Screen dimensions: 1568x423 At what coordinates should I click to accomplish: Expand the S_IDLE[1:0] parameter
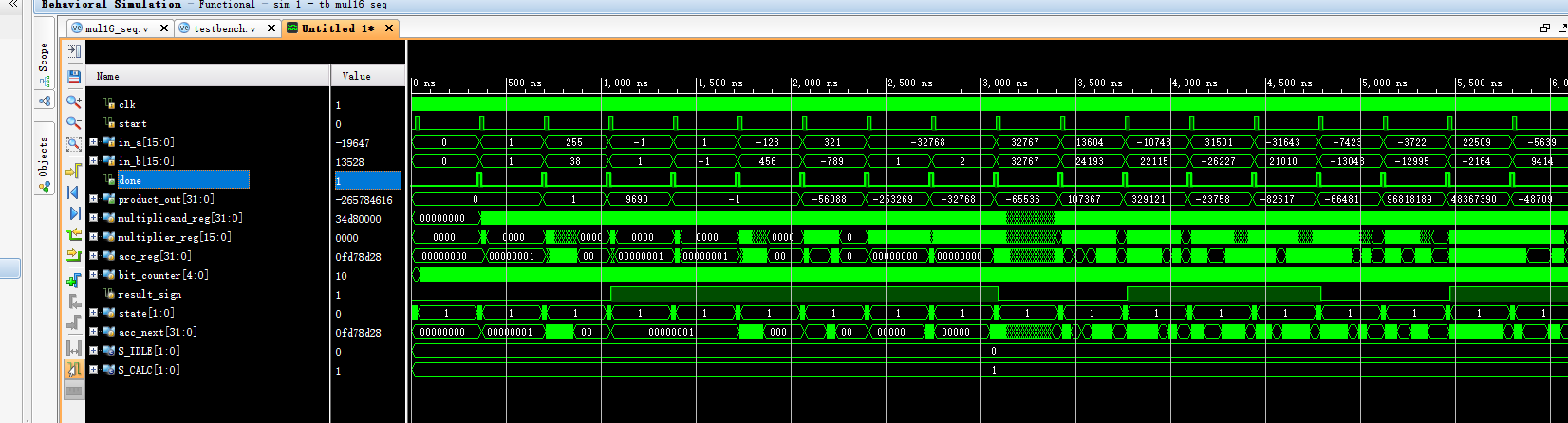click(x=93, y=351)
